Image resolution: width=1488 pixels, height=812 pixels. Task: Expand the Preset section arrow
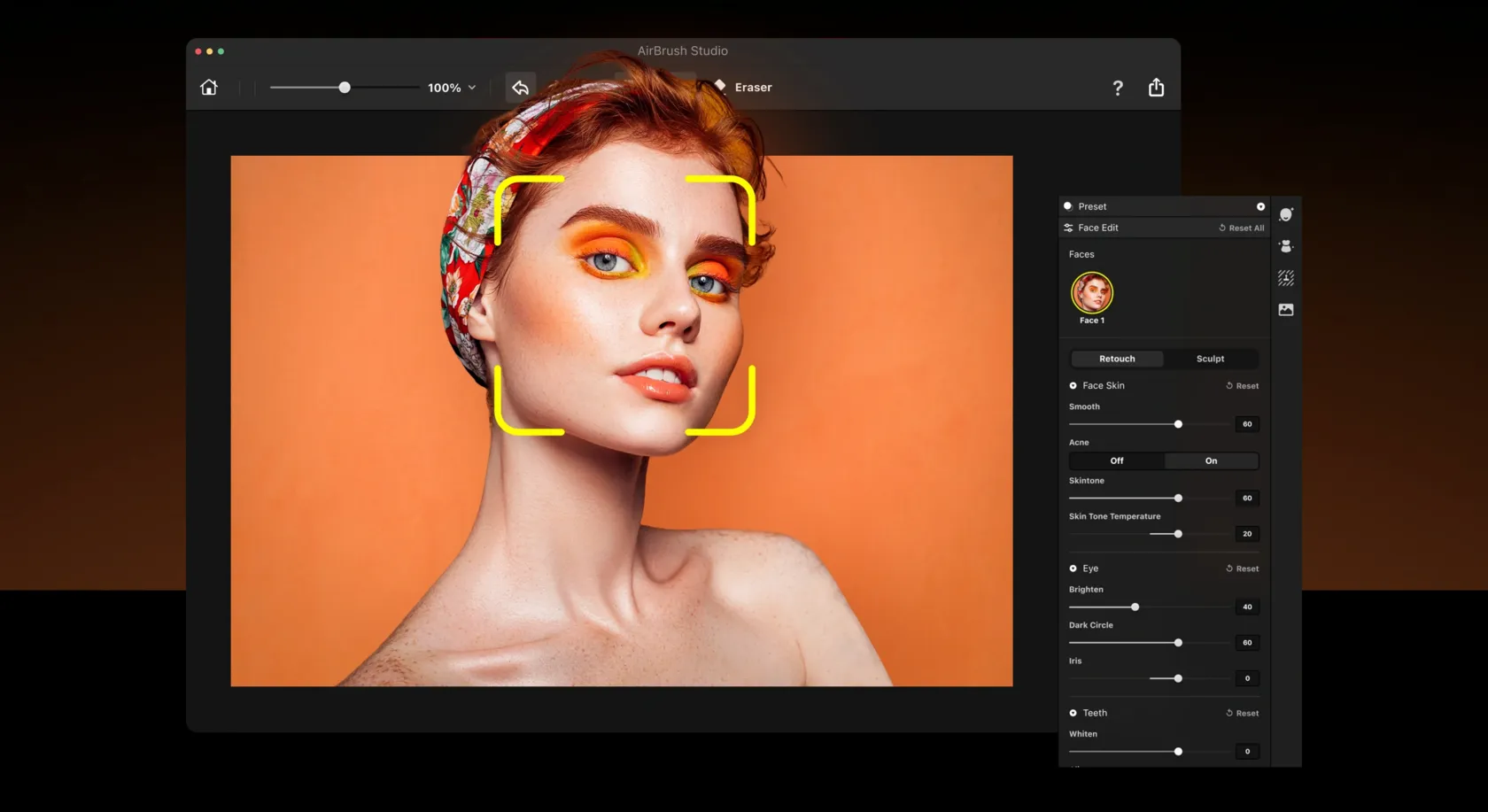point(1260,206)
